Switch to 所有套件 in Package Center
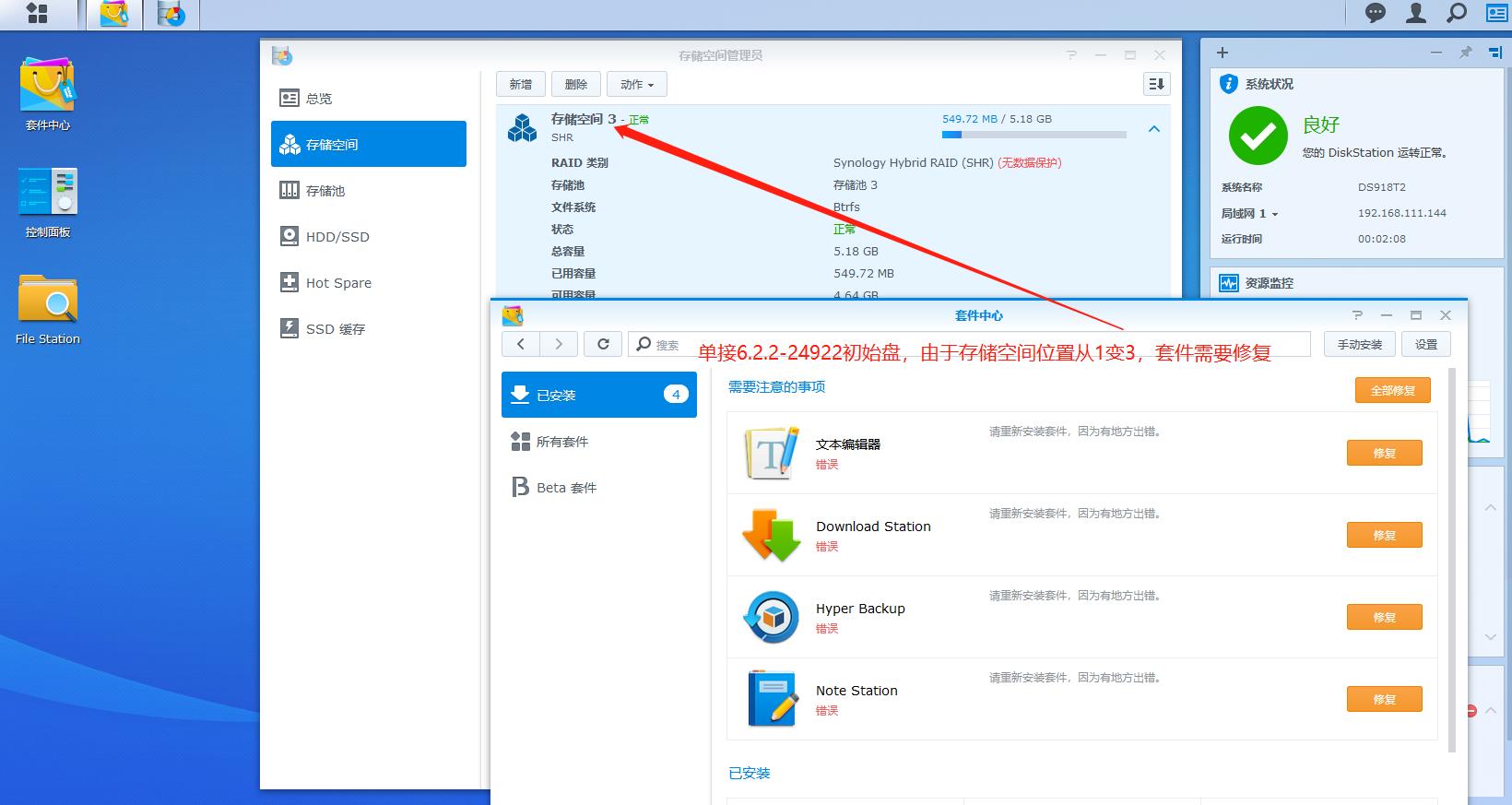1512x805 pixels. coord(561,442)
